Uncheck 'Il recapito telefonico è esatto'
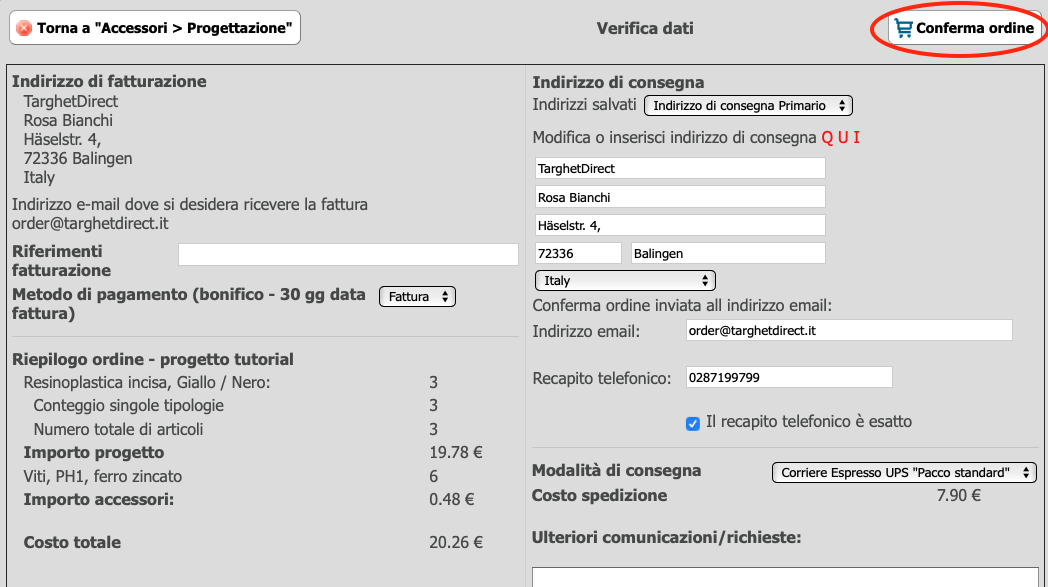Image resolution: width=1048 pixels, height=587 pixels. click(692, 423)
